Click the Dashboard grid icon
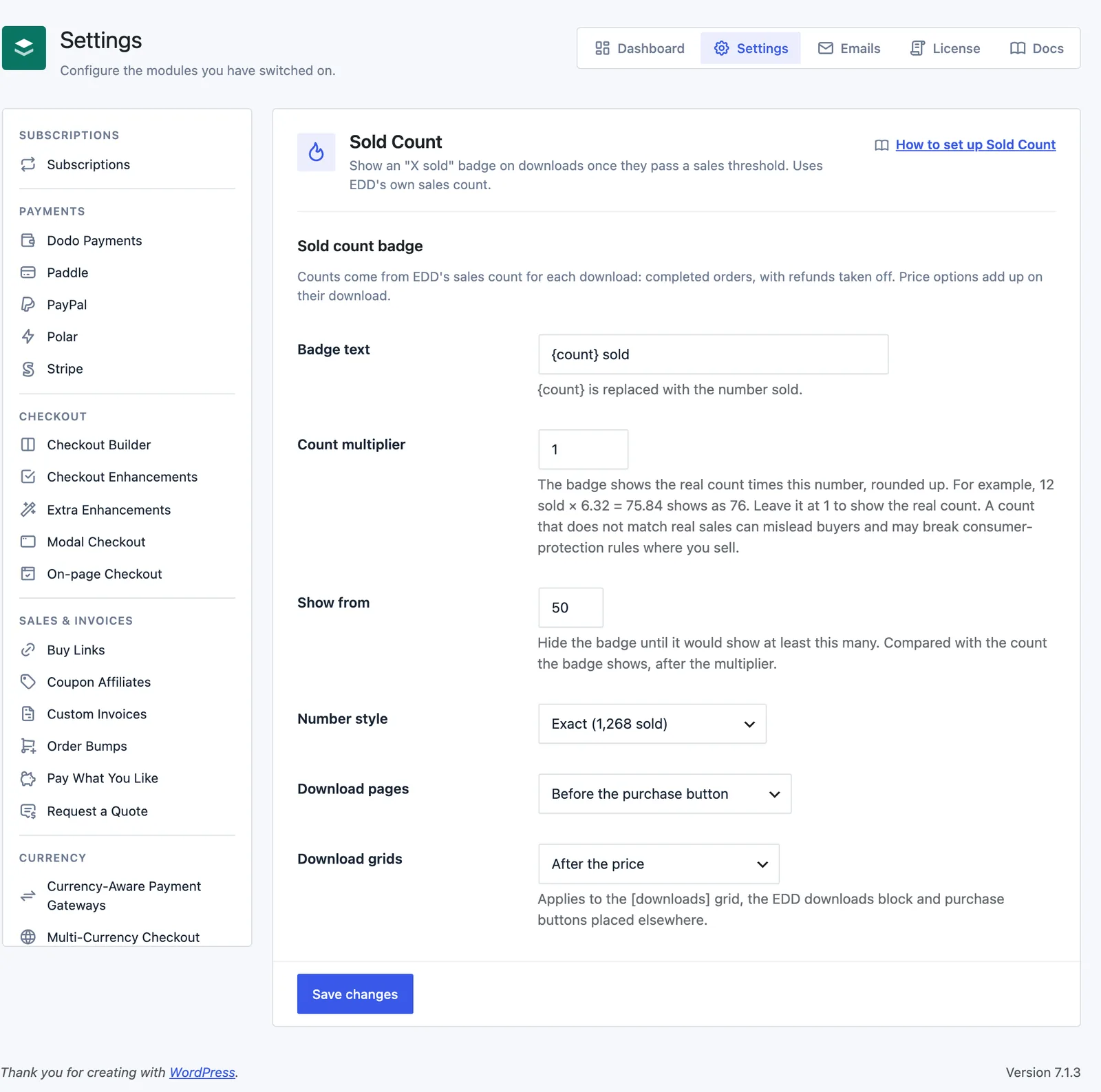The image size is (1101, 1092). (603, 48)
